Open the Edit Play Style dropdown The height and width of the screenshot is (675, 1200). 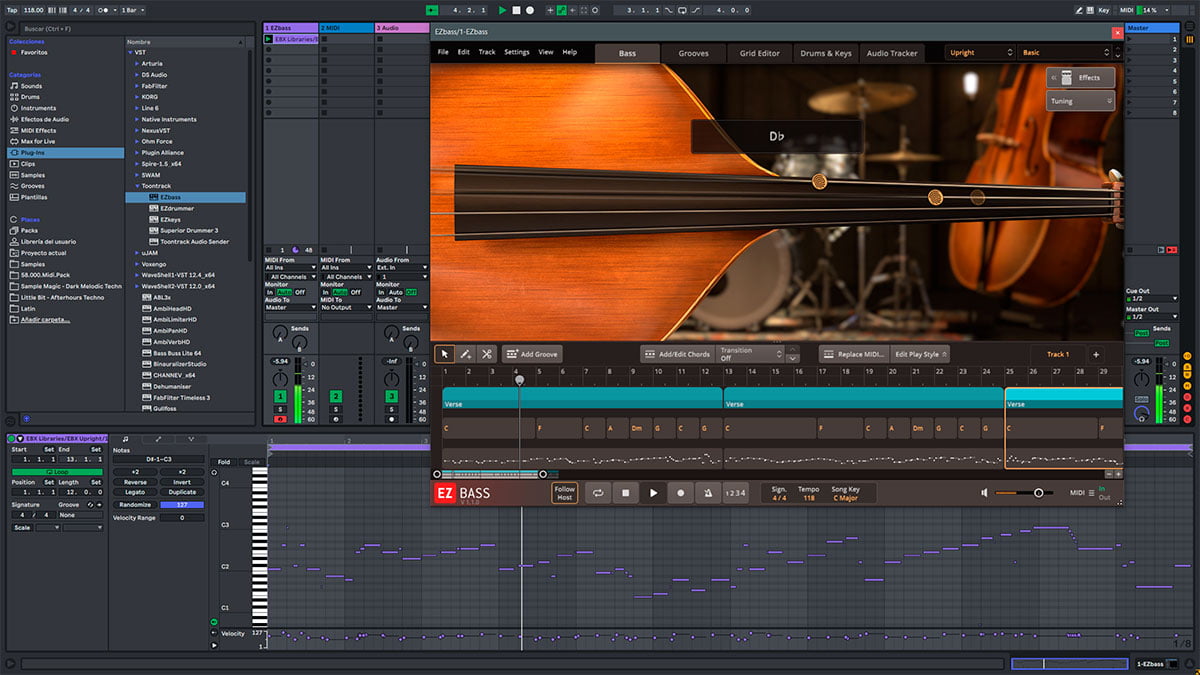point(920,354)
